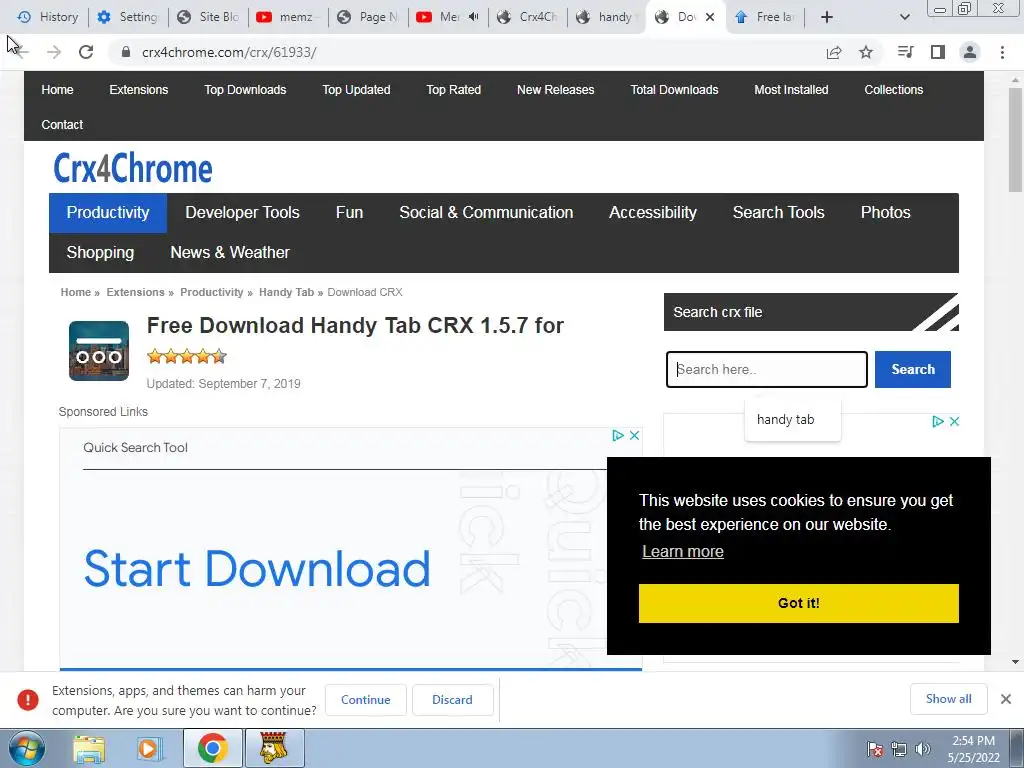Image resolution: width=1024 pixels, height=768 pixels.
Task: Open Top Rated in the top navigation
Action: 453,89
